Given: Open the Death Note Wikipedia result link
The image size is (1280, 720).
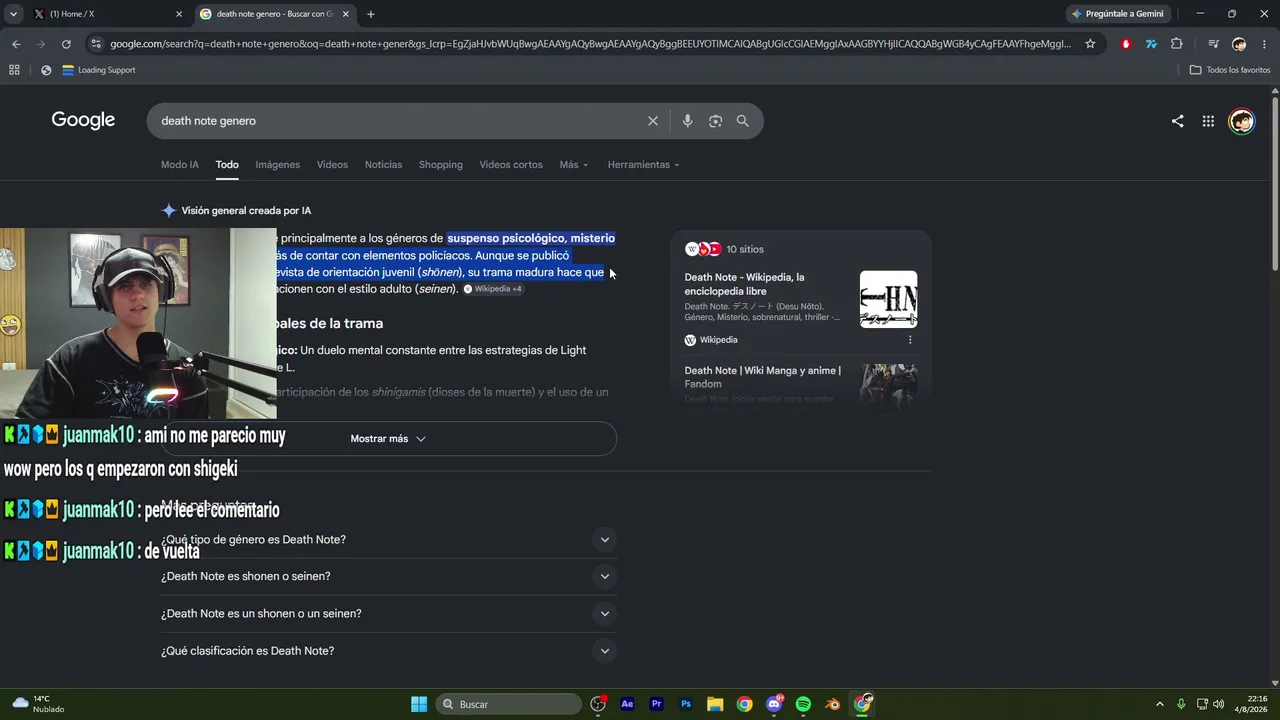Looking at the screenshot, I should pos(744,284).
